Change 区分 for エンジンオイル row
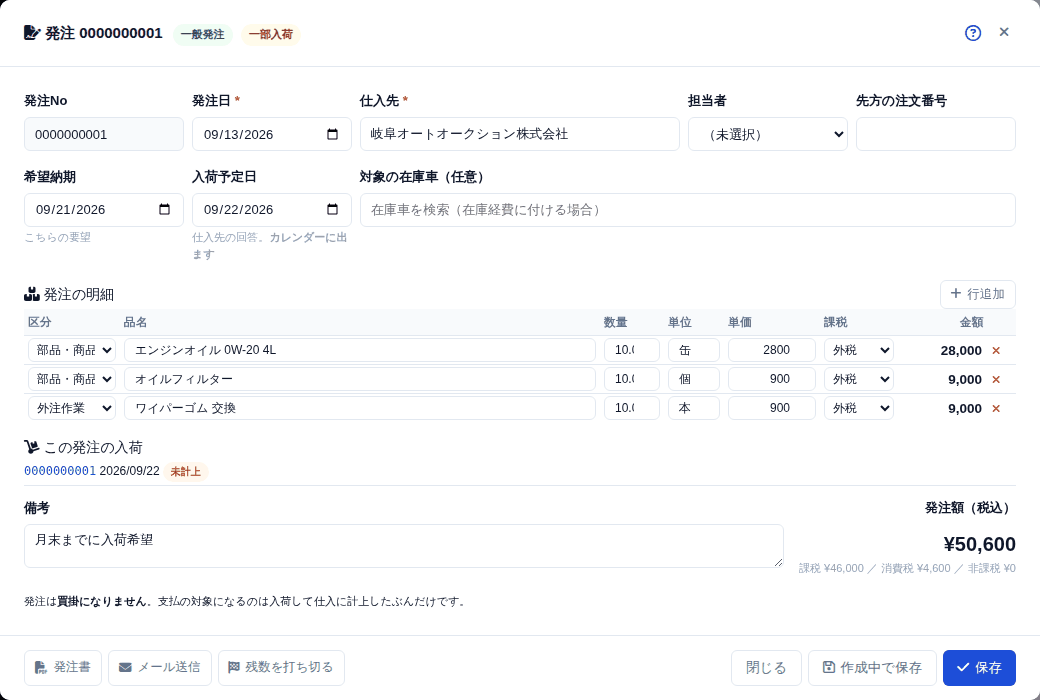The image size is (1040, 700). coord(72,350)
